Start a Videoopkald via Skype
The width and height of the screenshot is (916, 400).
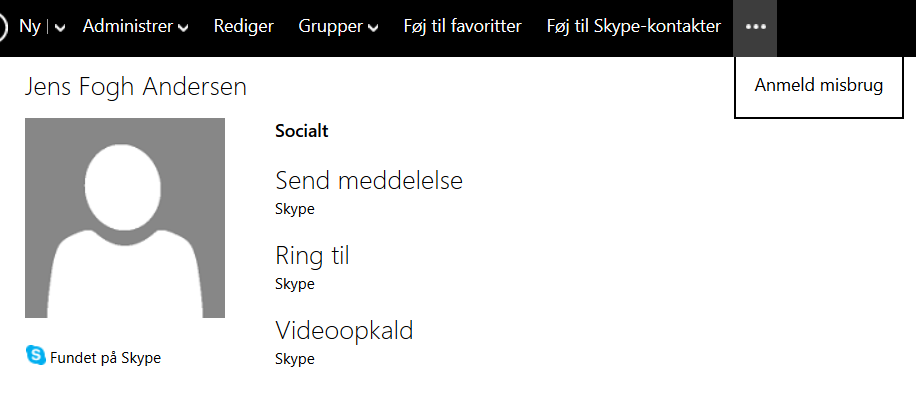(x=344, y=331)
